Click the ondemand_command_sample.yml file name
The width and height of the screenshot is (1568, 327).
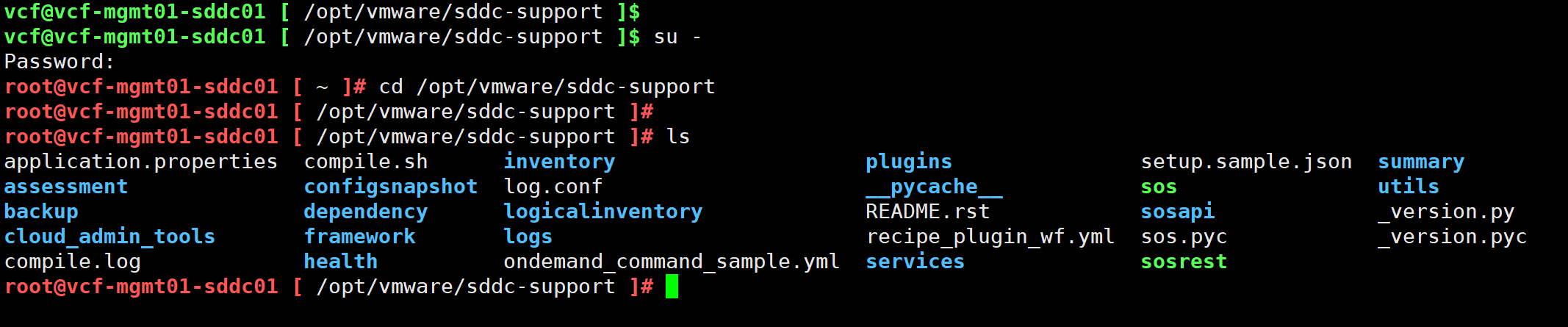click(672, 262)
